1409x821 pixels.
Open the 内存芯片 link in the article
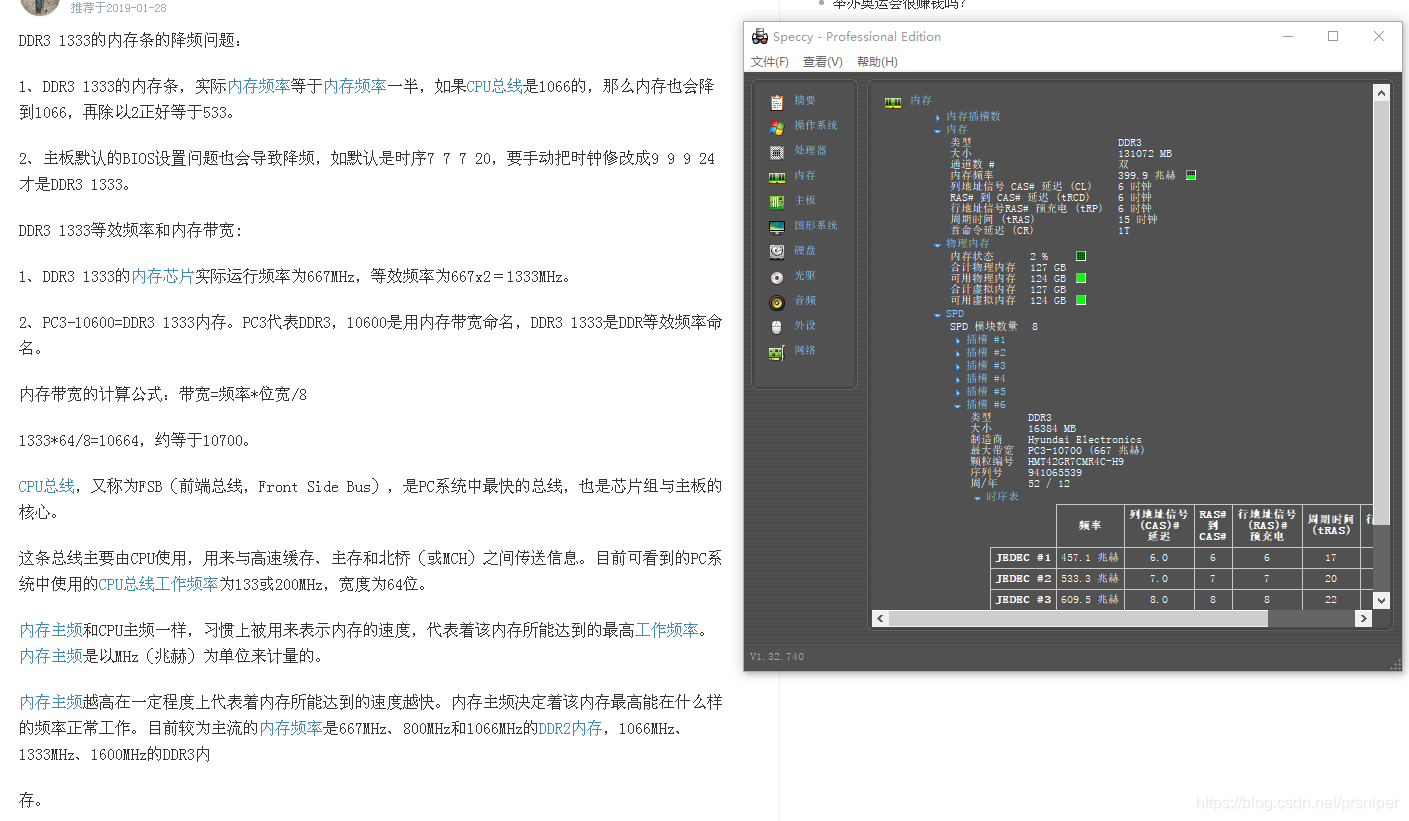click(x=163, y=276)
